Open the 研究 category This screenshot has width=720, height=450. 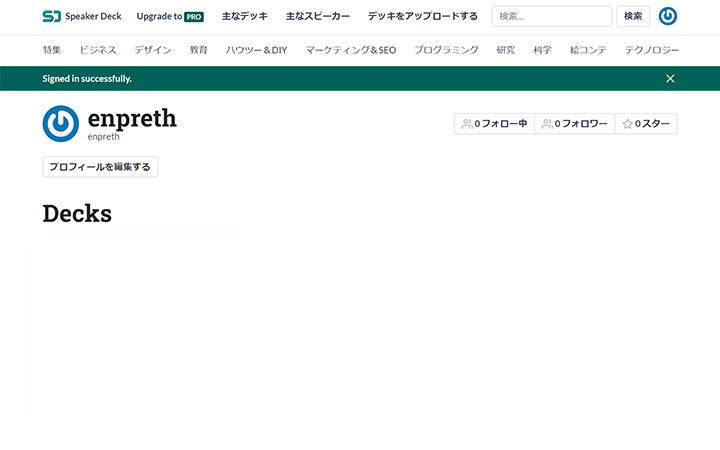point(506,50)
